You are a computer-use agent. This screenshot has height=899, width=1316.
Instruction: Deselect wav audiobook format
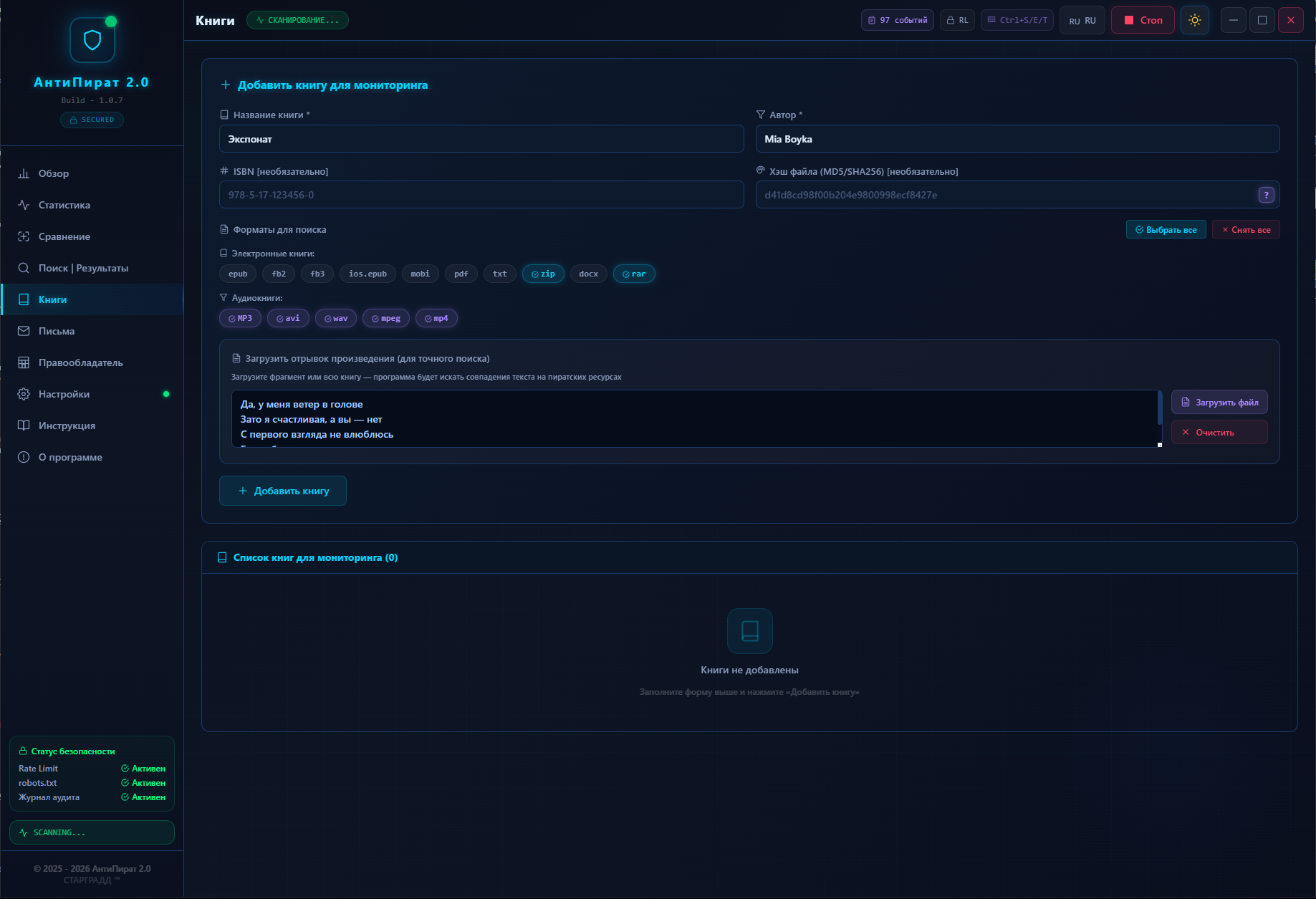pyautogui.click(x=336, y=318)
